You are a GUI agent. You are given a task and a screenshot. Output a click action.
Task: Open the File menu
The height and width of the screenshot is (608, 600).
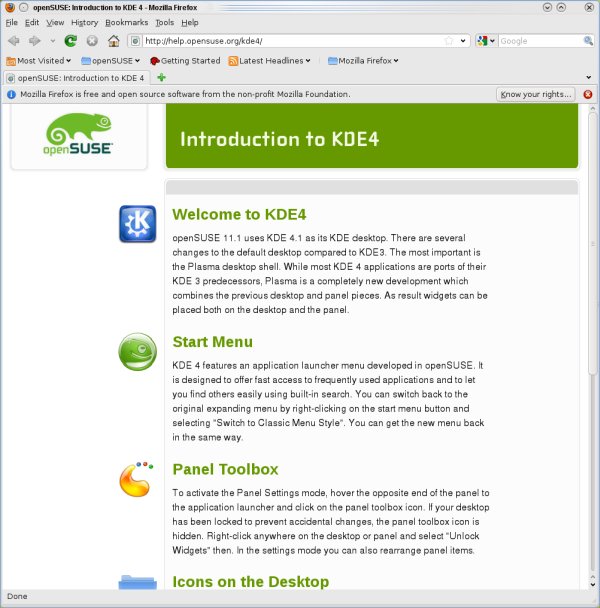coord(12,22)
